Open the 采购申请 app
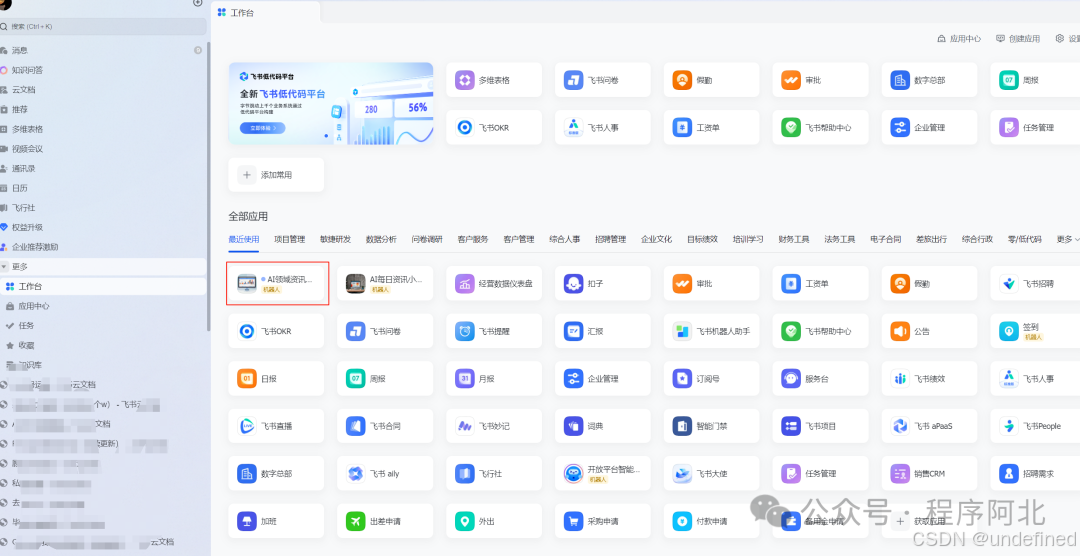This screenshot has width=1080, height=556. click(x=603, y=522)
